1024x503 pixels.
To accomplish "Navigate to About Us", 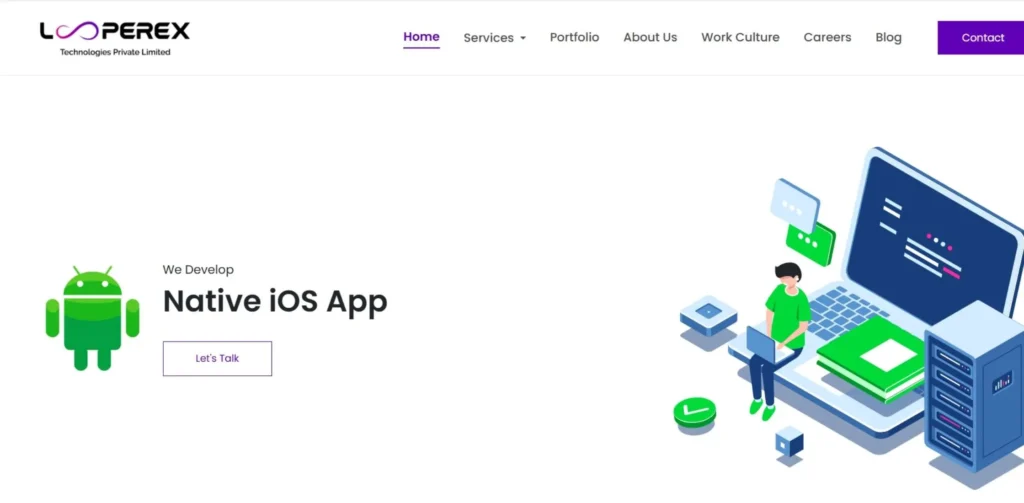I will click(650, 37).
